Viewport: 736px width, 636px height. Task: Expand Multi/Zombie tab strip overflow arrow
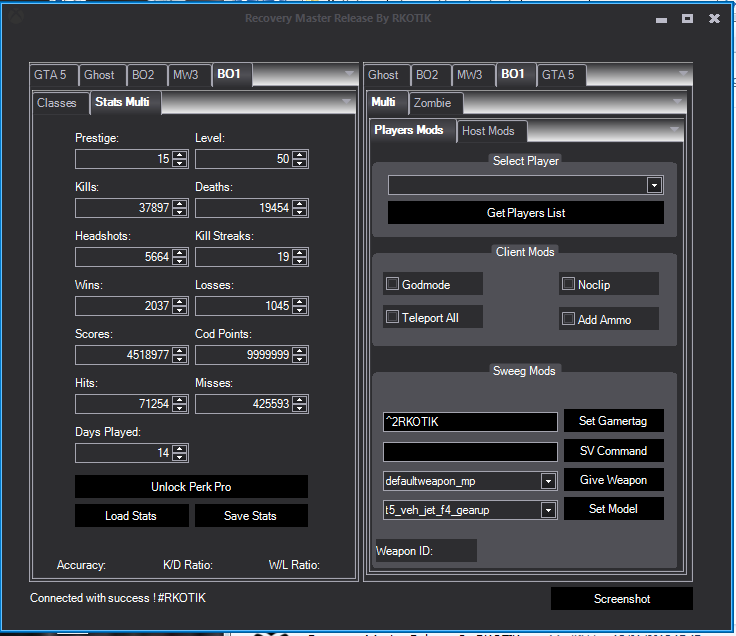coord(677,101)
